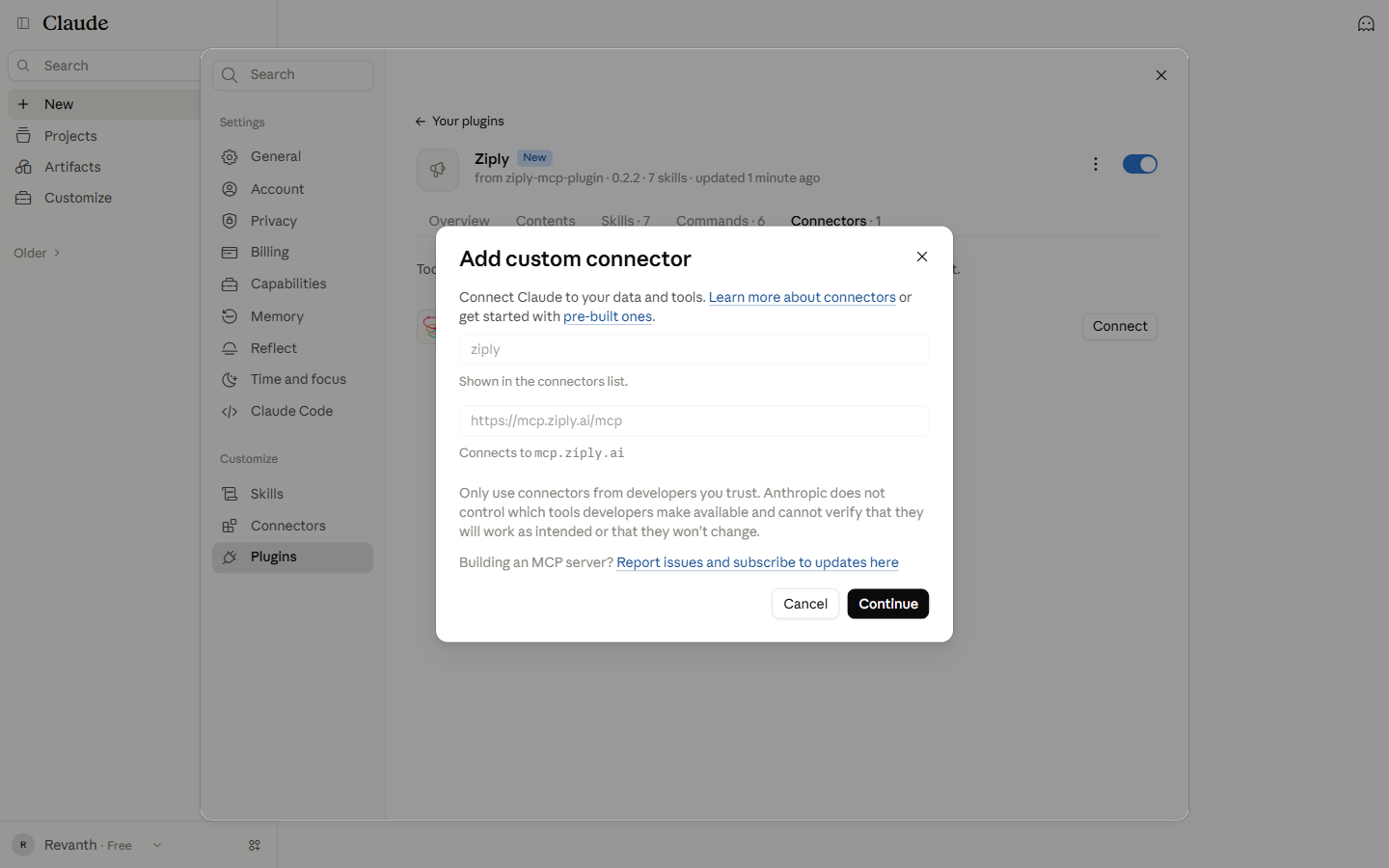Screen dimensions: 1389x868
Task: Click the Connect button for the connector
Action: 1120,326
